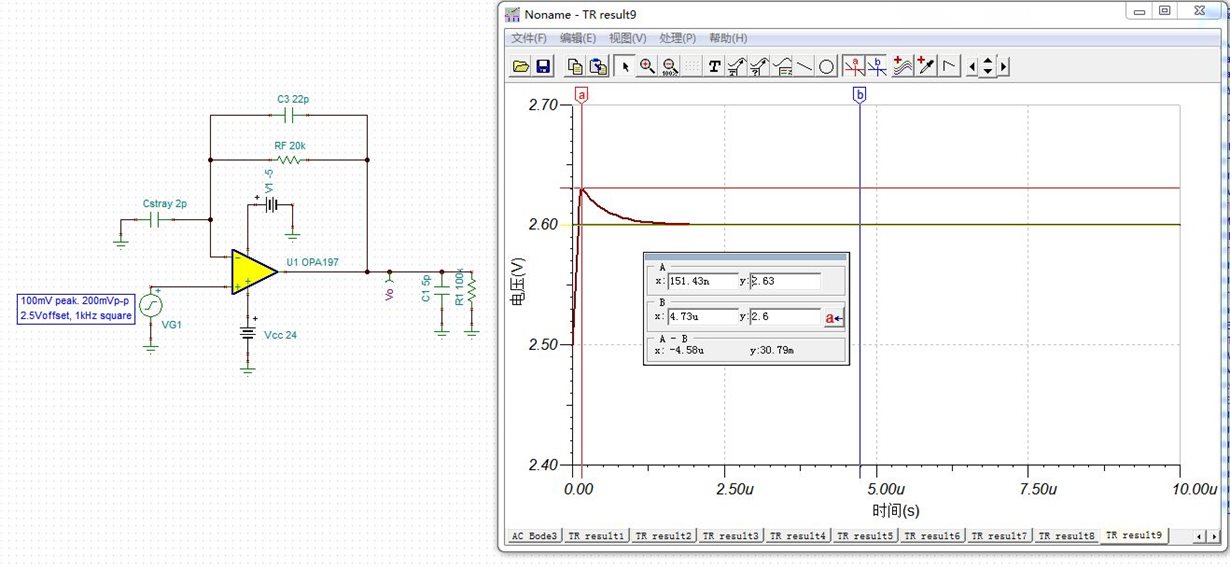Click toolbar right arrow button
Image resolution: width=1230 pixels, height=569 pixels.
[x=1003, y=67]
